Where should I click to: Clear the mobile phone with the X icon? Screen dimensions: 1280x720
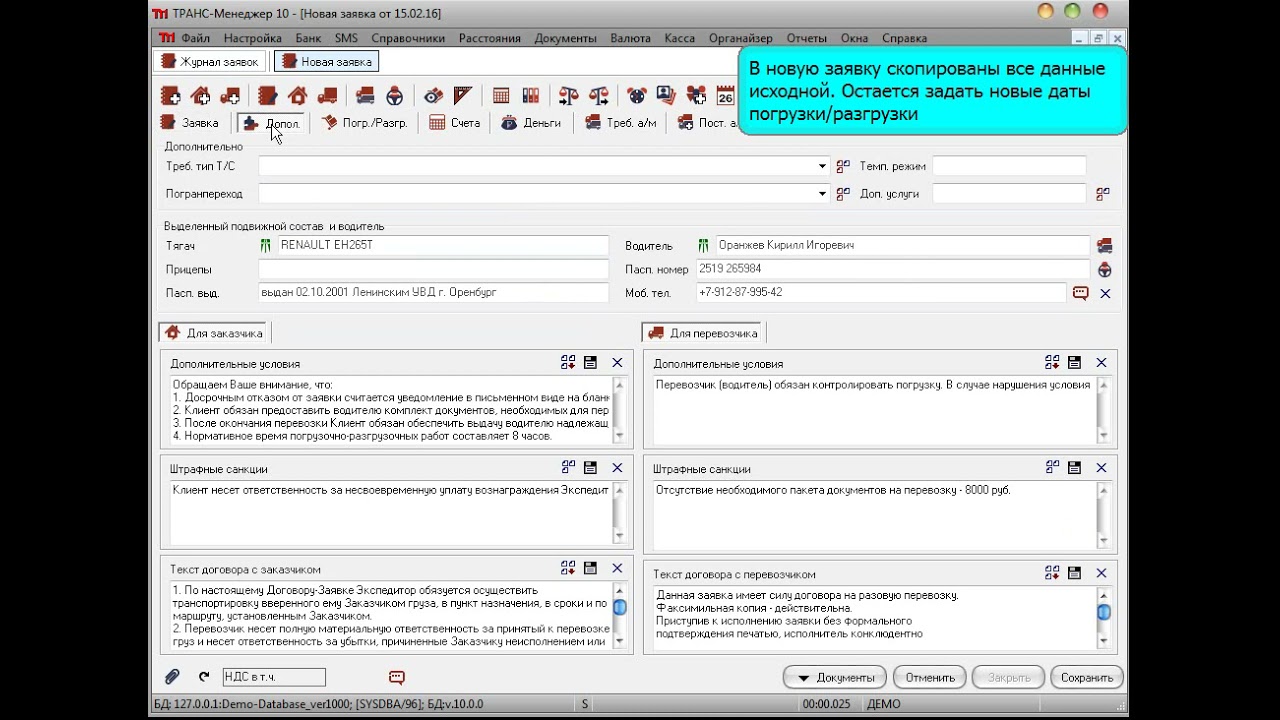coord(1105,293)
